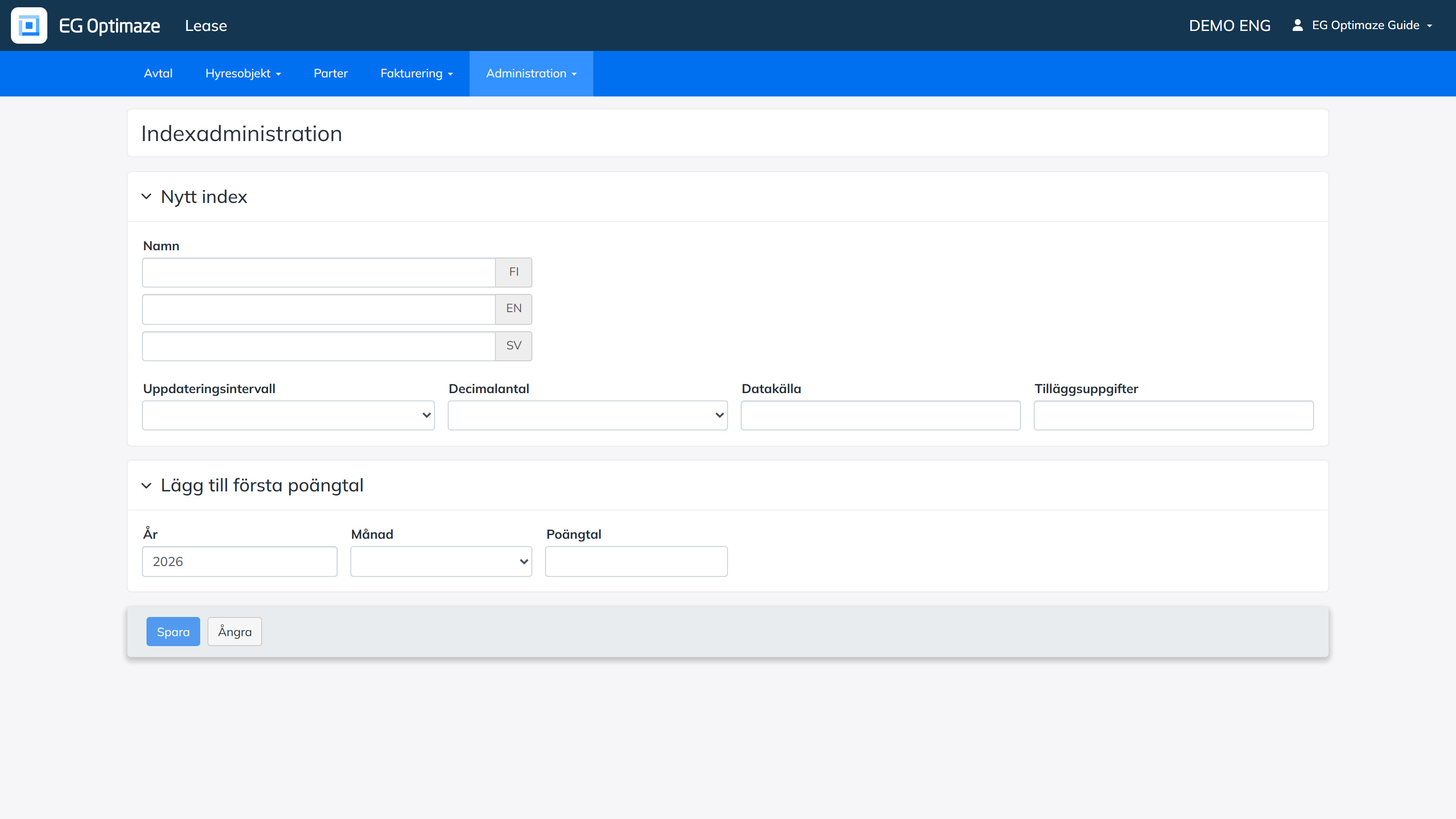Open the Administration dropdown menu
The width and height of the screenshot is (1456, 819).
coord(531,73)
